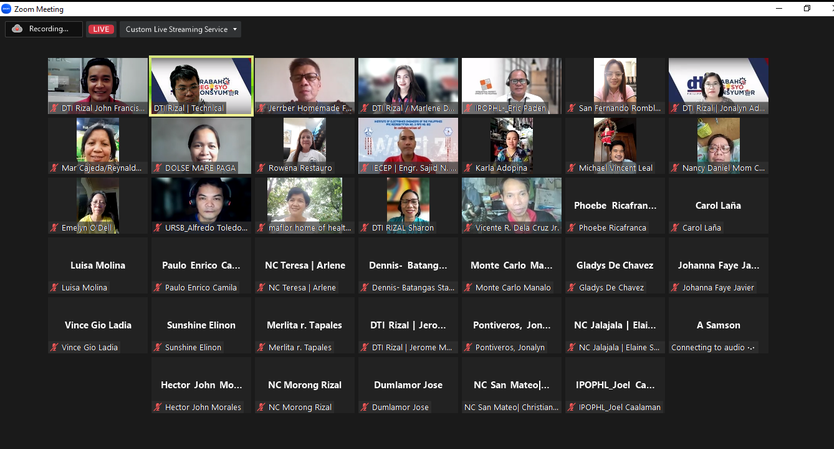Restore down the Zoom Meeting window

tap(806, 8)
